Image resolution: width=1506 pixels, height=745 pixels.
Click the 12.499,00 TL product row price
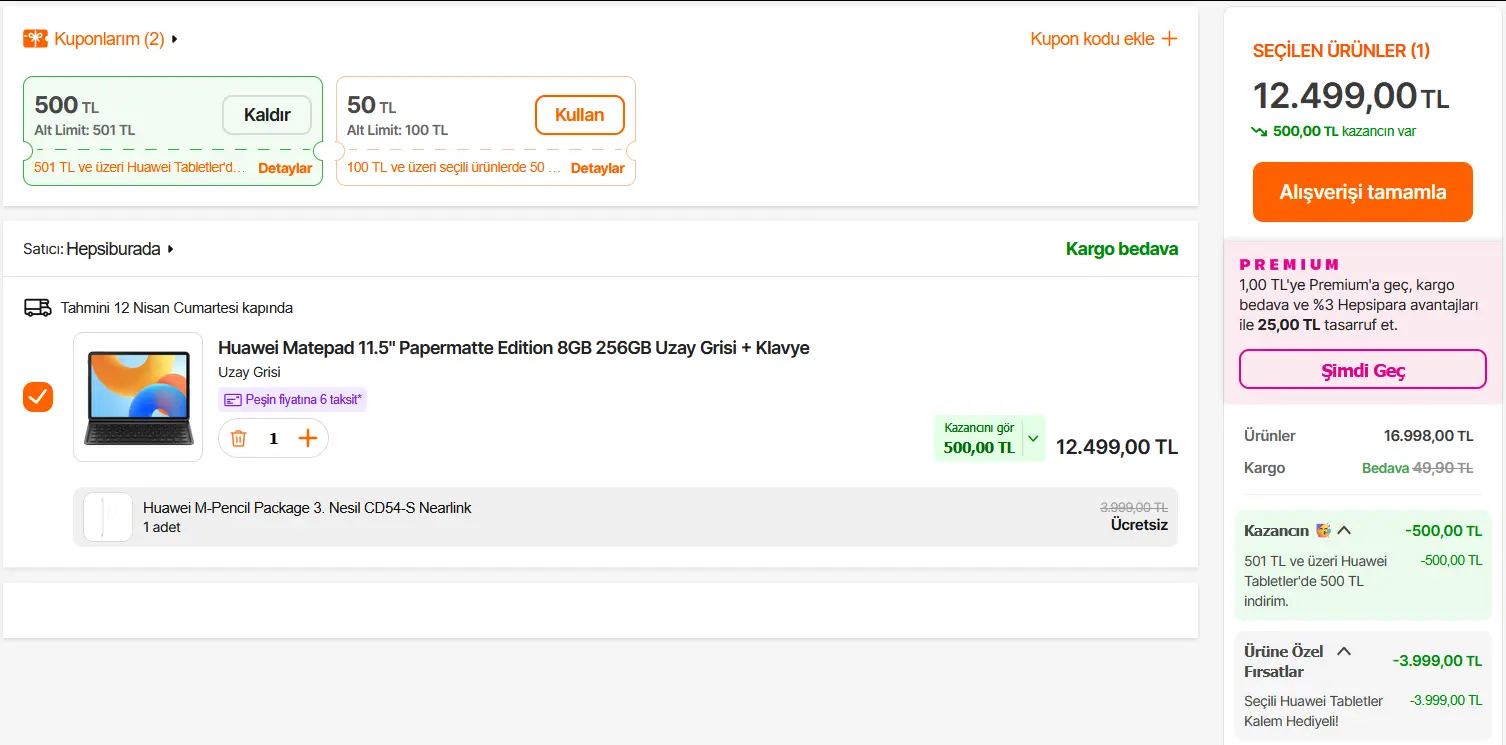coord(1117,447)
